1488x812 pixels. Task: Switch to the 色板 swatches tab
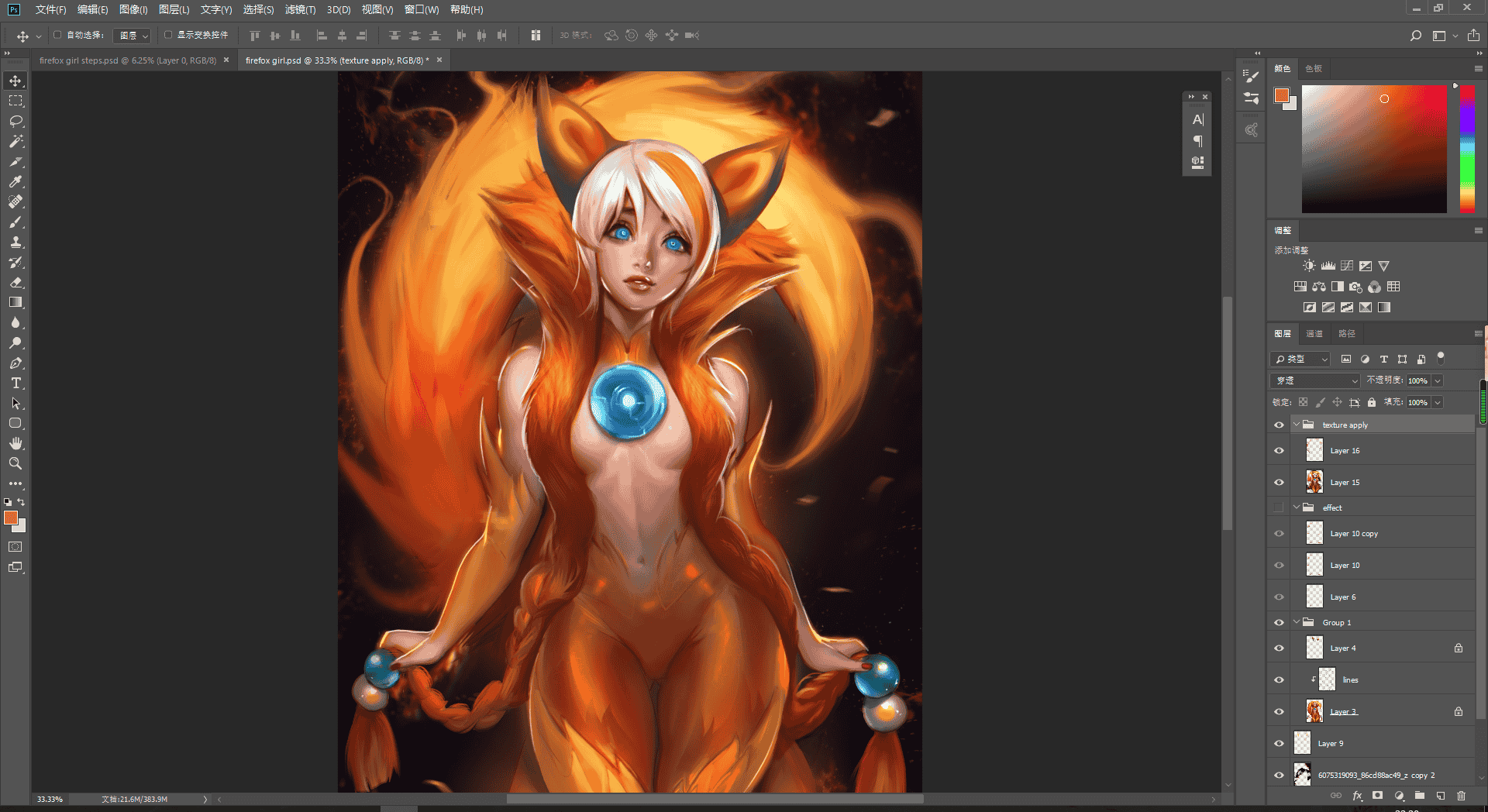pyautogui.click(x=1314, y=69)
